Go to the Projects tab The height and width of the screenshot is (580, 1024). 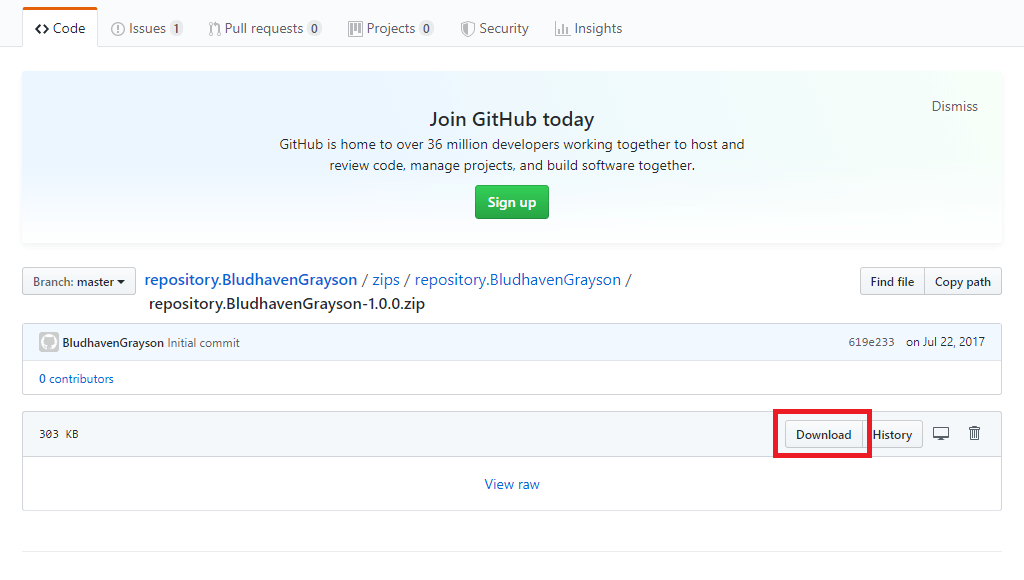[391, 29]
